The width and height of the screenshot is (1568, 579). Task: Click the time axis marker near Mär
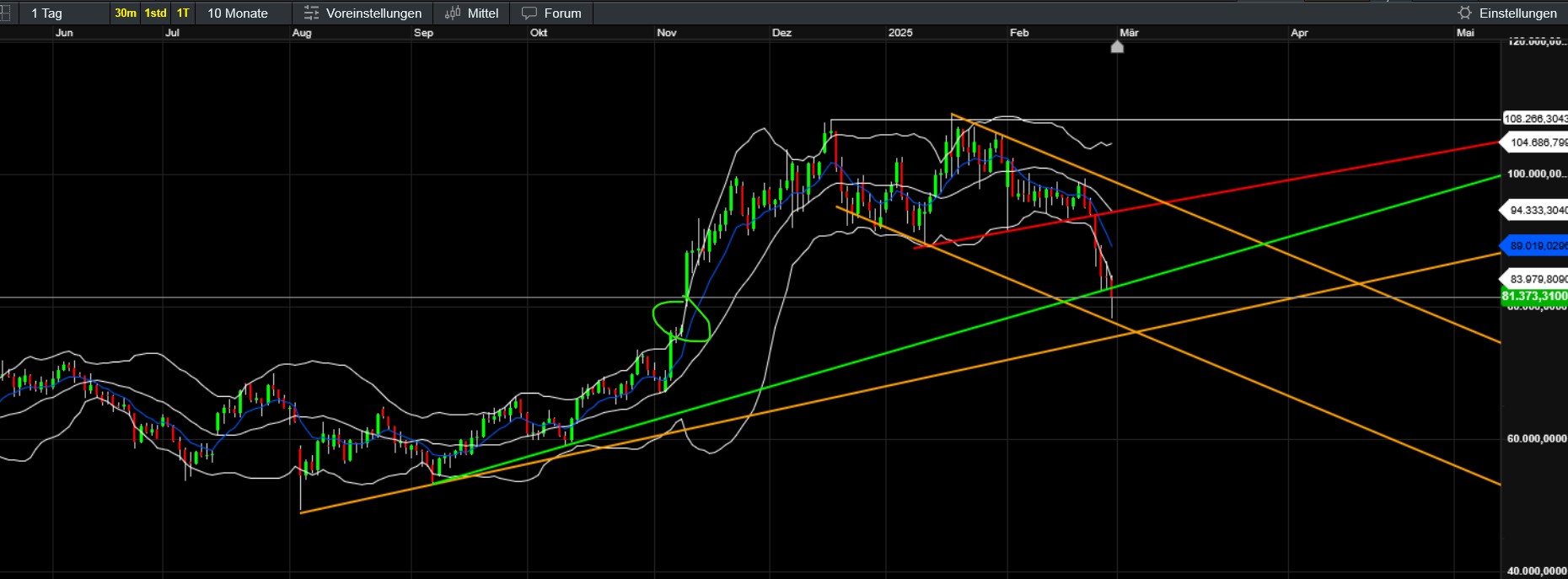click(x=1117, y=46)
